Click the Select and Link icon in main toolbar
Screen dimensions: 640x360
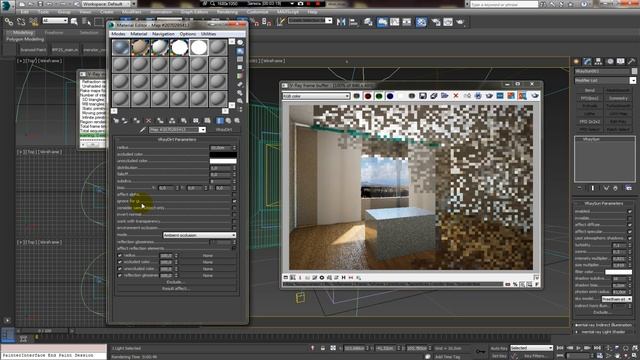[x=9, y=22]
